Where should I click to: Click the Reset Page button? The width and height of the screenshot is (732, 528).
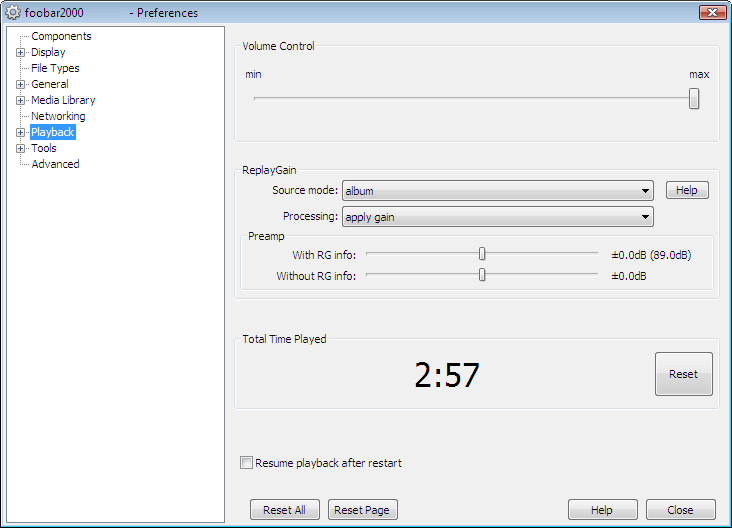362,510
